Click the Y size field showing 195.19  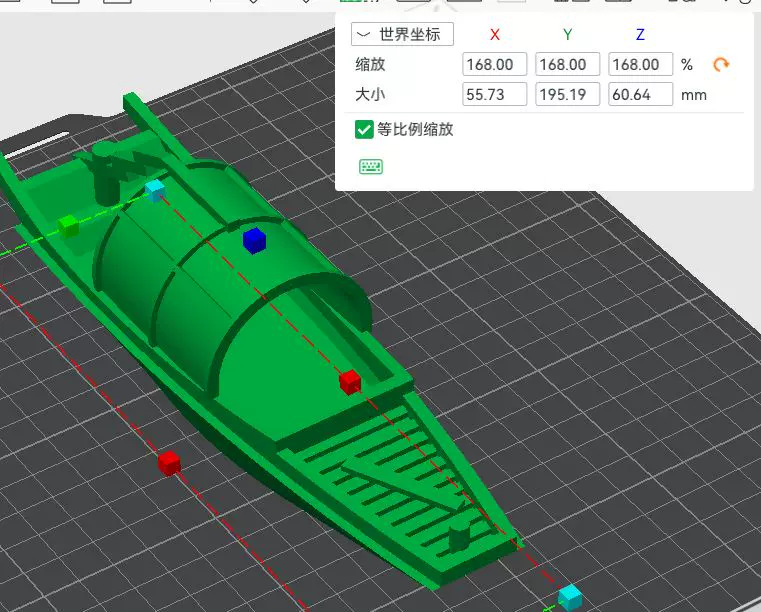567,94
